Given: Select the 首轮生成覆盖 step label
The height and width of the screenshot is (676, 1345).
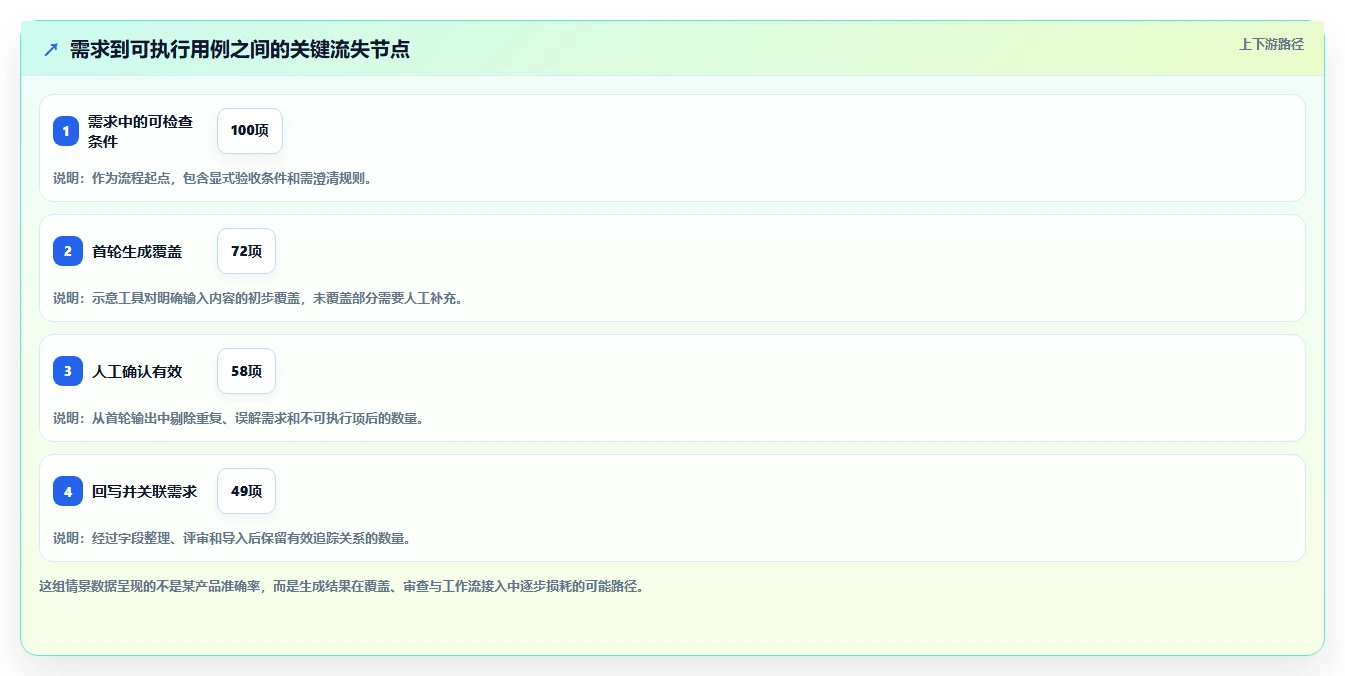Looking at the screenshot, I should coord(137,252).
